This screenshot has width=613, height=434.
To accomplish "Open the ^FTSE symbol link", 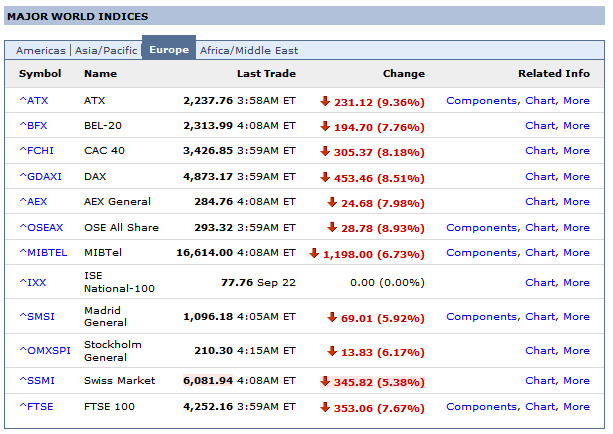I will point(37,407).
